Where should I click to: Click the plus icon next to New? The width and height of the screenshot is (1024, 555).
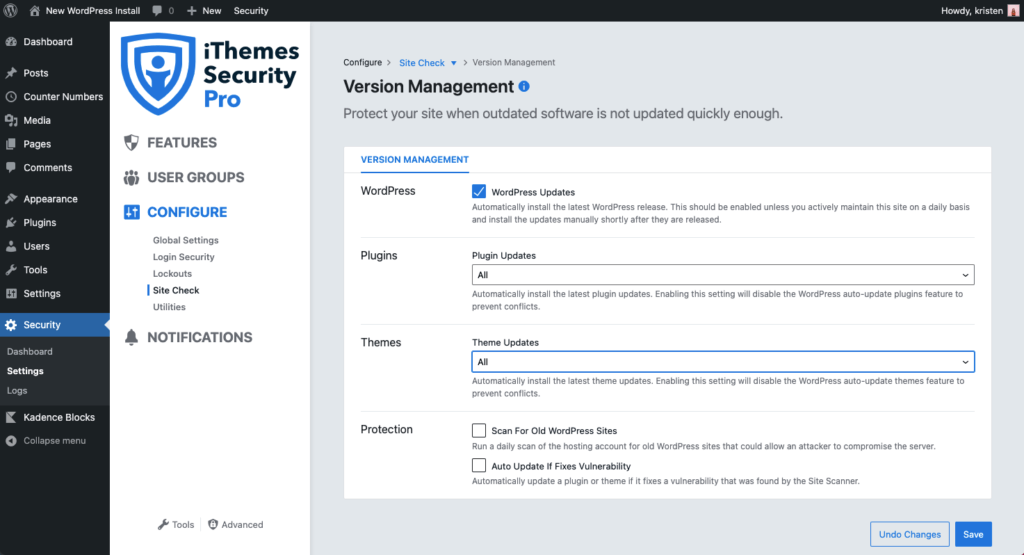coord(191,10)
